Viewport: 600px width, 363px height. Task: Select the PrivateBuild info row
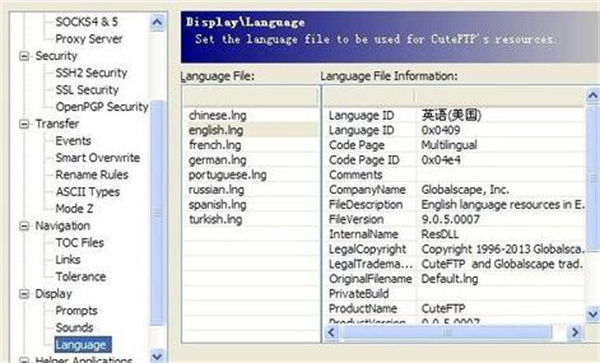click(455, 294)
